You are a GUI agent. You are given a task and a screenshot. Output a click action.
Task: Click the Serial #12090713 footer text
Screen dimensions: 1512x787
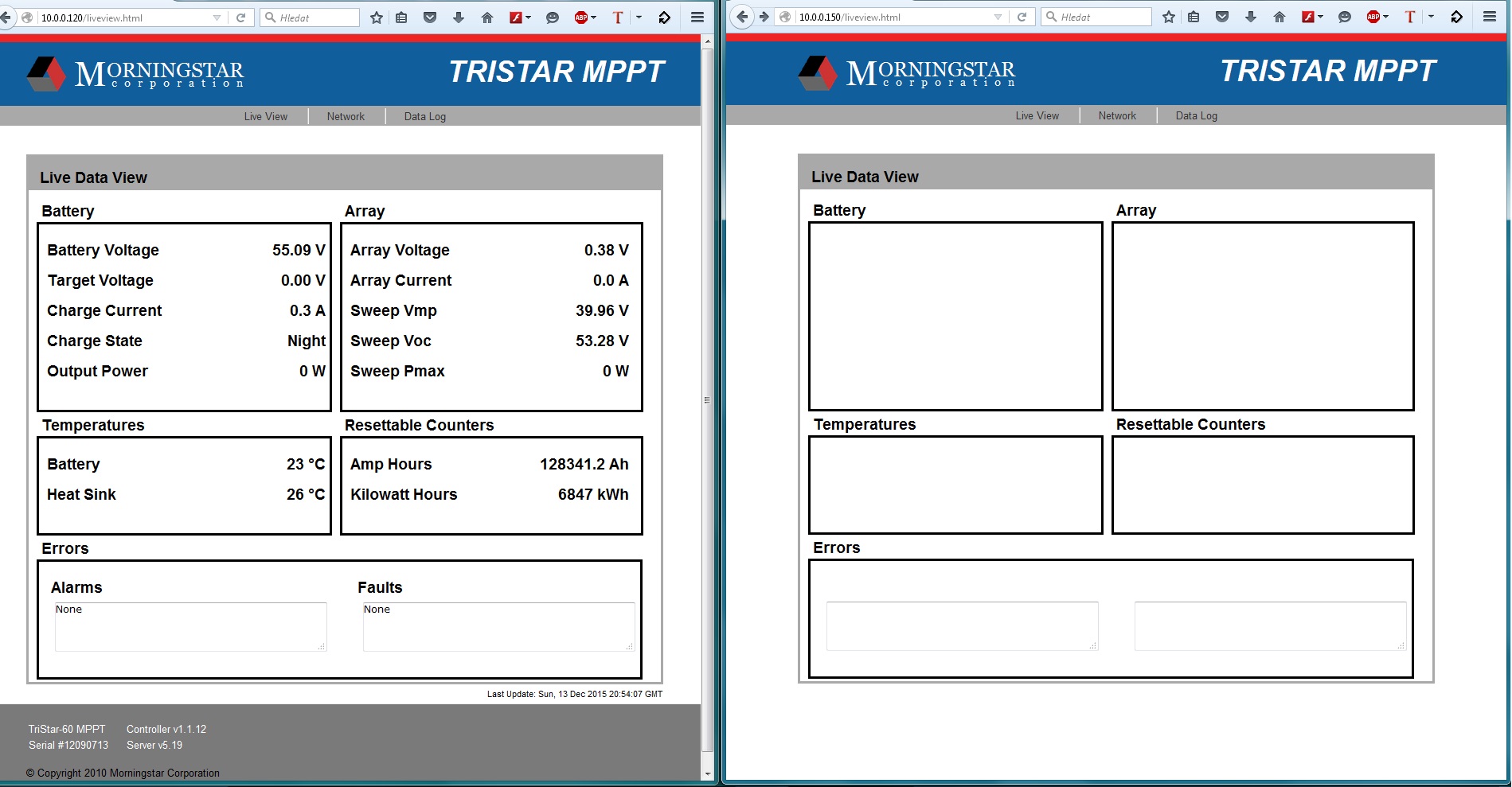click(68, 746)
